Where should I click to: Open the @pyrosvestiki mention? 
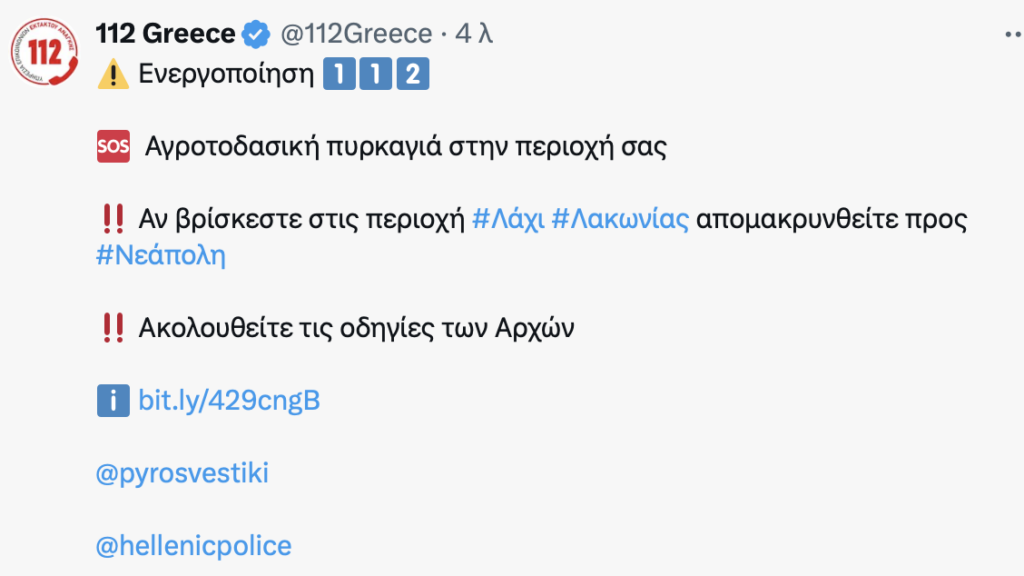tap(182, 473)
